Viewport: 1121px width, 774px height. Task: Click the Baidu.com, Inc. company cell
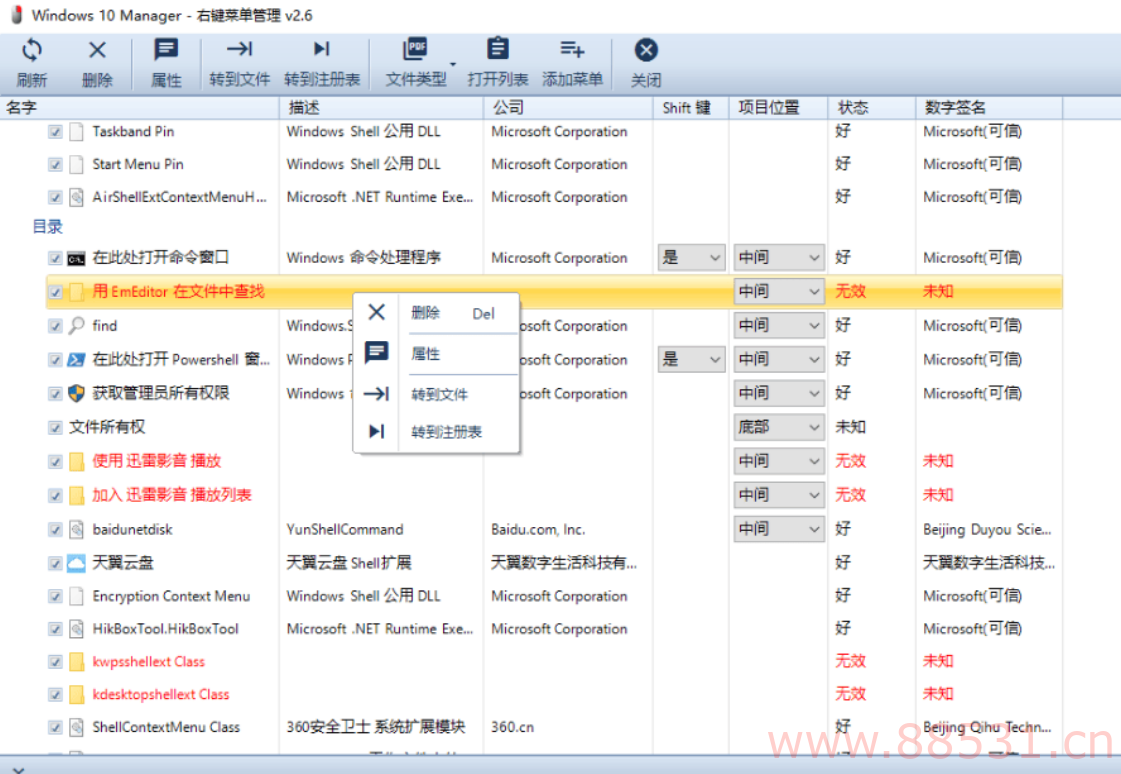pyautogui.click(x=538, y=530)
